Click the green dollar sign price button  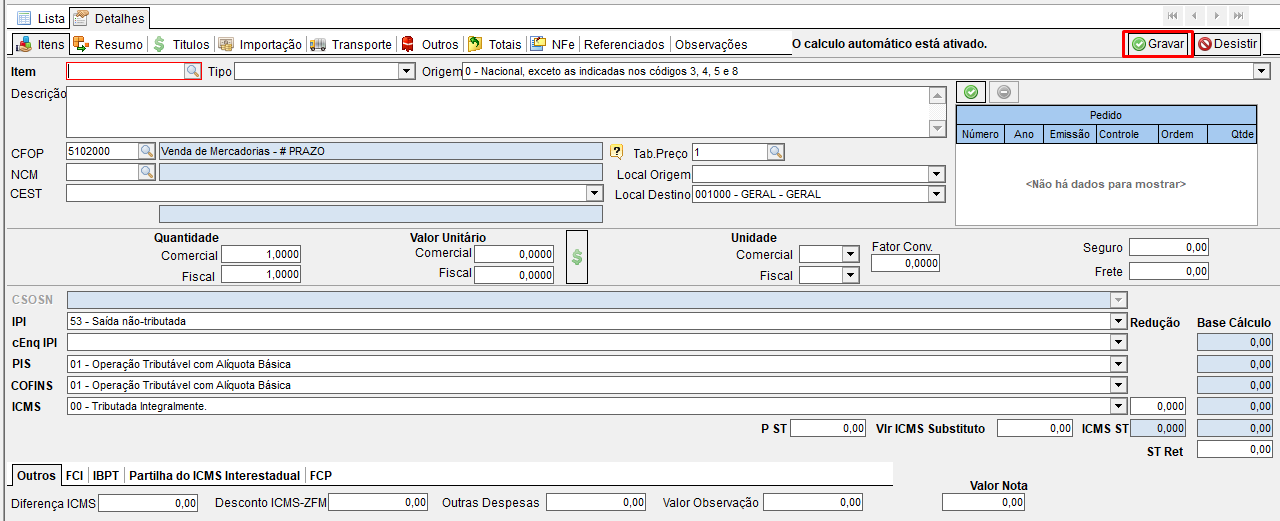577,257
